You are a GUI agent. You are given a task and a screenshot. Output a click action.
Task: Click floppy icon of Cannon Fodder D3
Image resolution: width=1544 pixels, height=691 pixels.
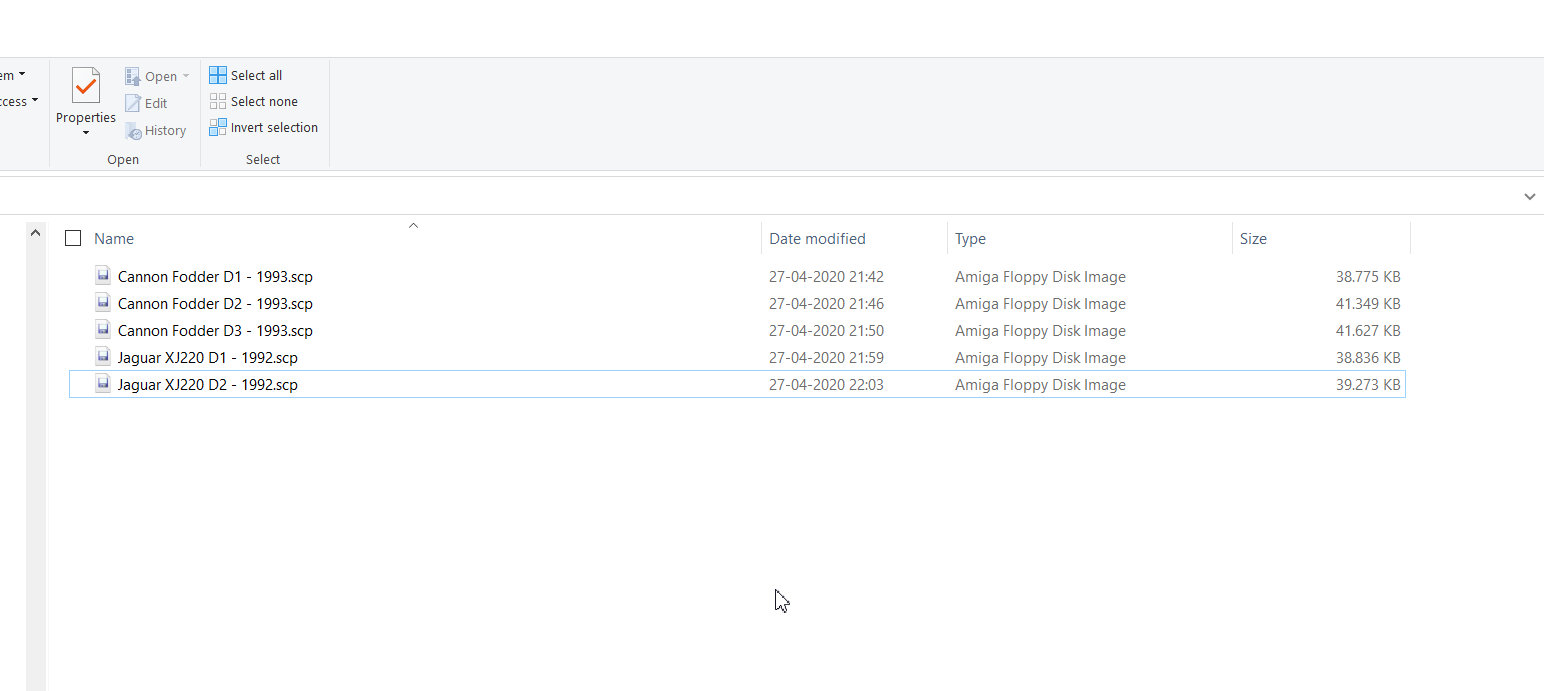pyautogui.click(x=102, y=330)
